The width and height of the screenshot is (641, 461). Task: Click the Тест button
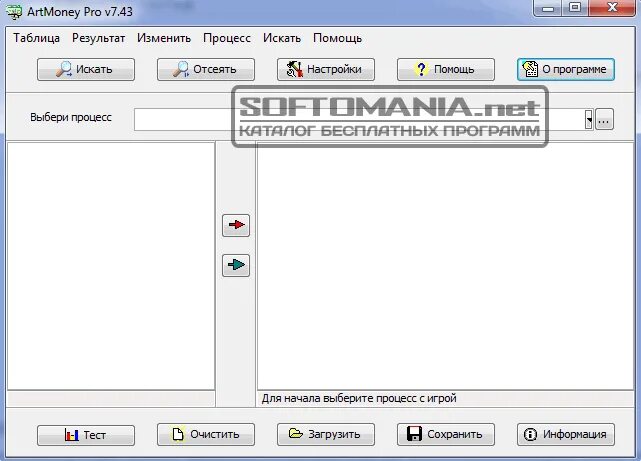86,435
